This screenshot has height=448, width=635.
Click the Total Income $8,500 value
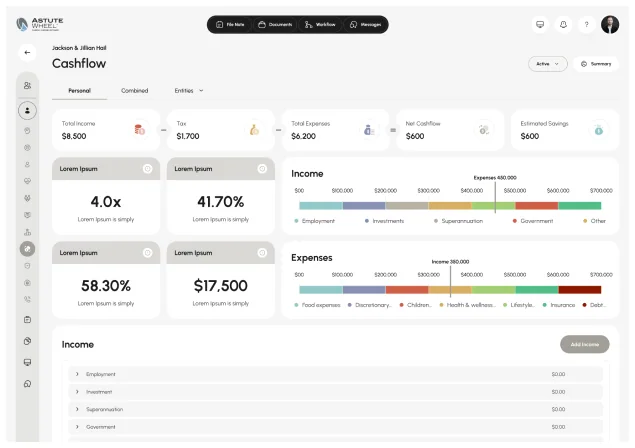pyautogui.click(x=74, y=137)
